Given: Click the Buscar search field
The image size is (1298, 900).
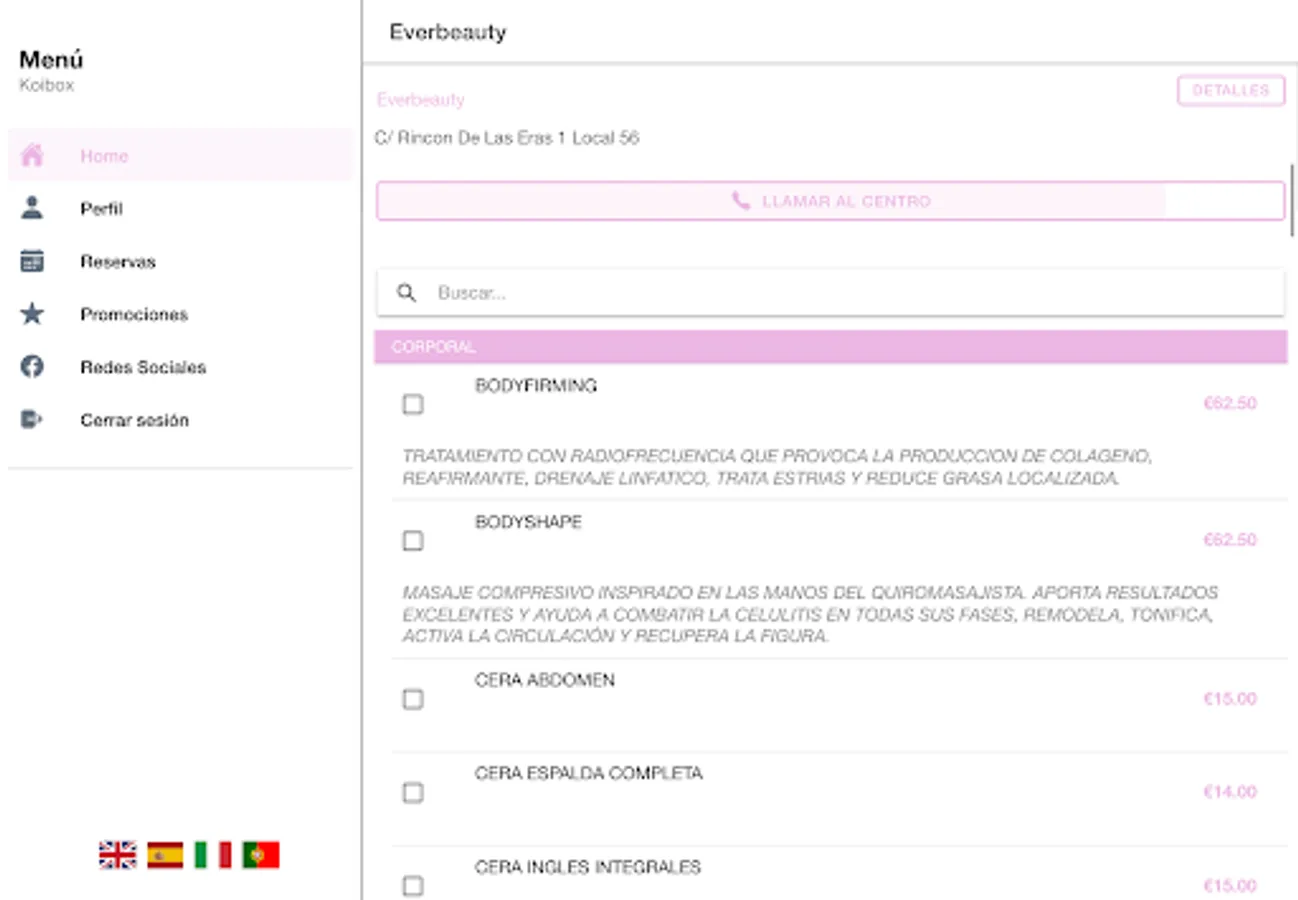Looking at the screenshot, I should coord(850,293).
